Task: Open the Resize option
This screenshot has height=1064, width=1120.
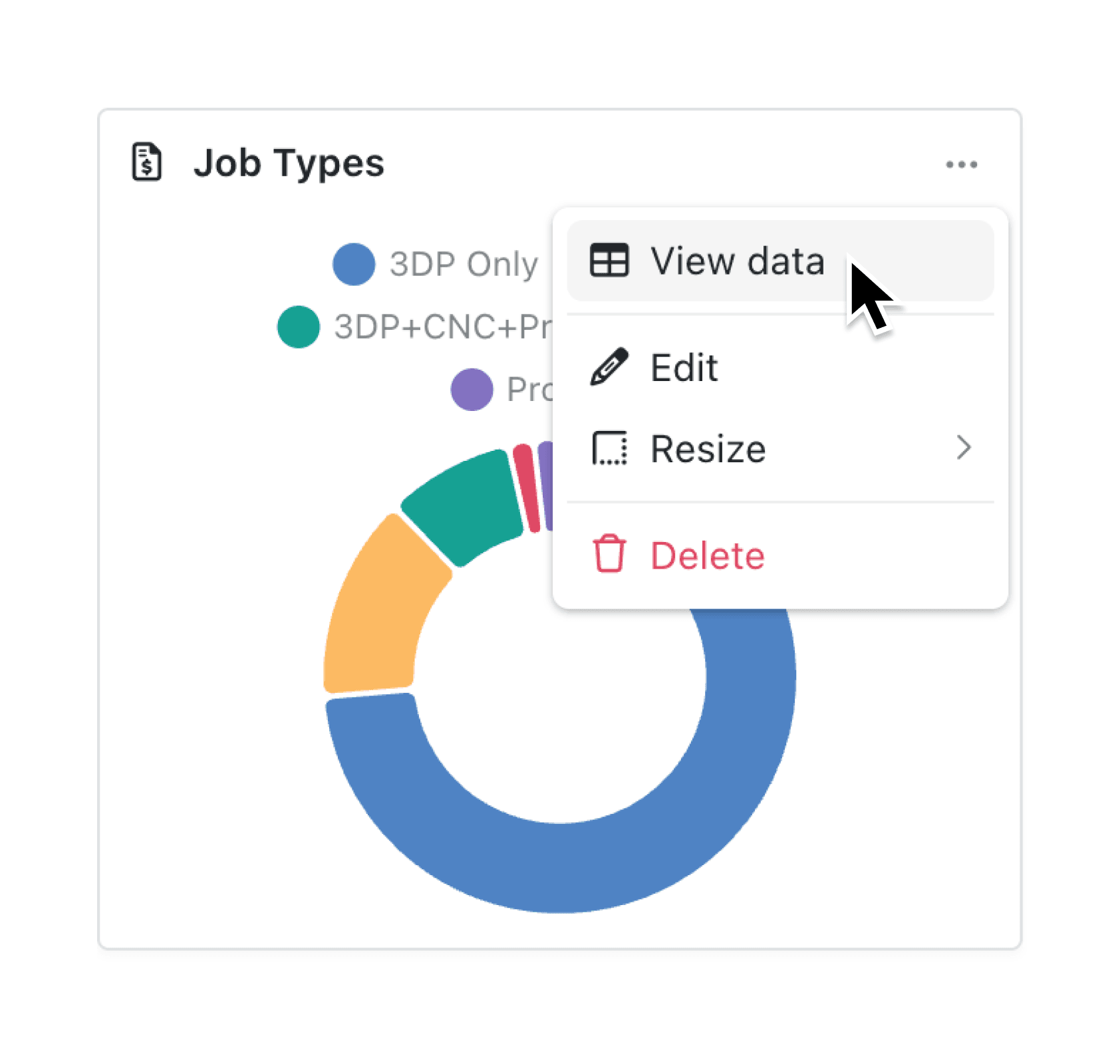Action: click(x=707, y=449)
